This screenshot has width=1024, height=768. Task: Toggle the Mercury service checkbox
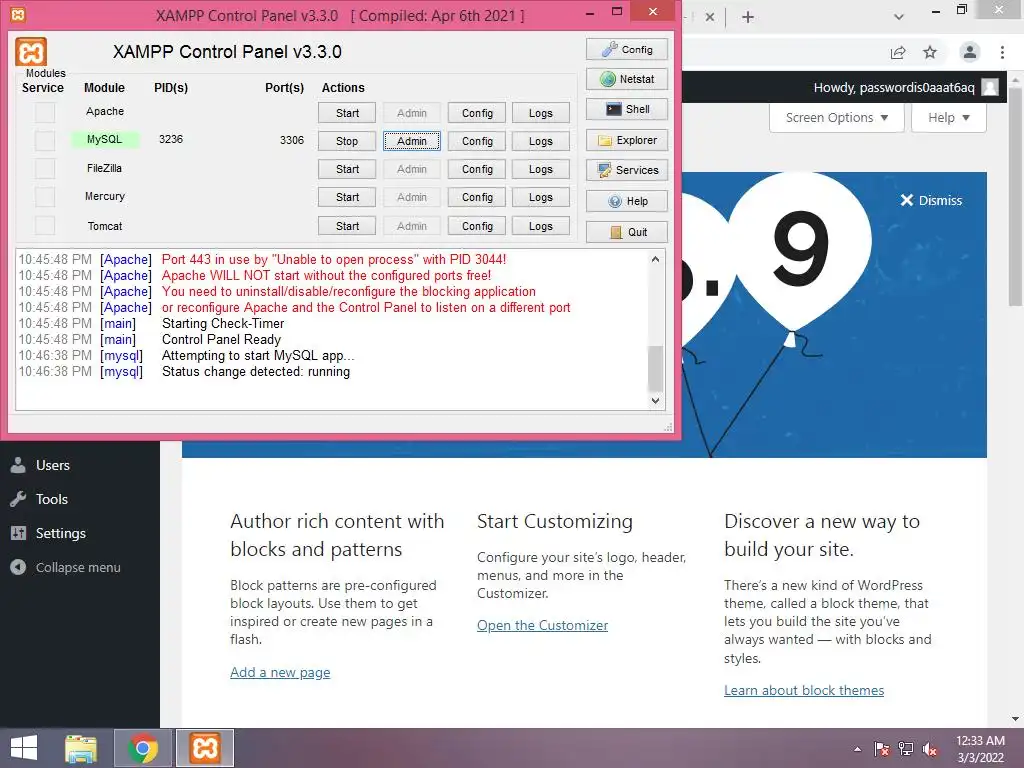[x=45, y=197]
